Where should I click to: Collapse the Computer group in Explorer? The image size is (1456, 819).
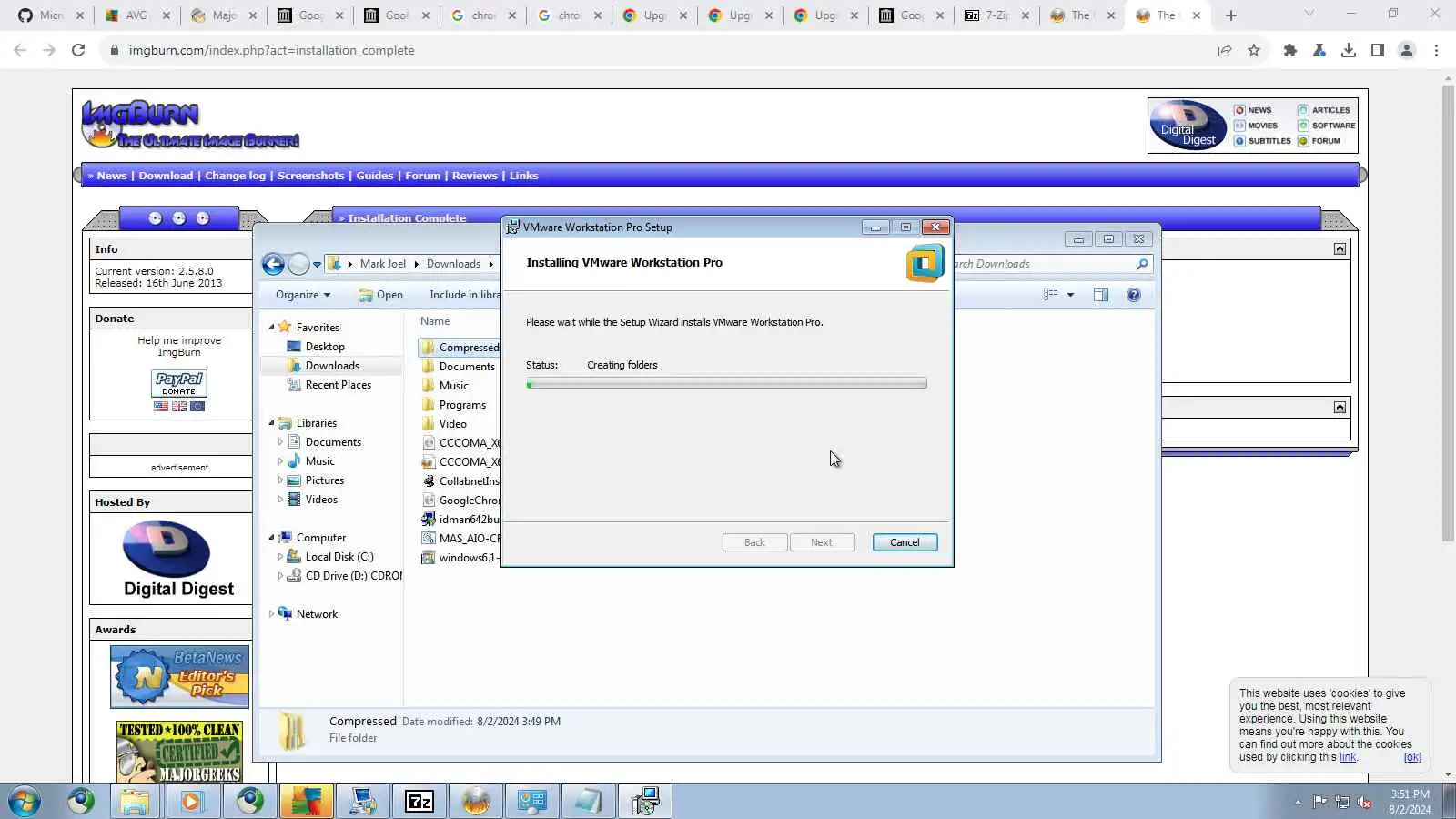[x=271, y=538]
